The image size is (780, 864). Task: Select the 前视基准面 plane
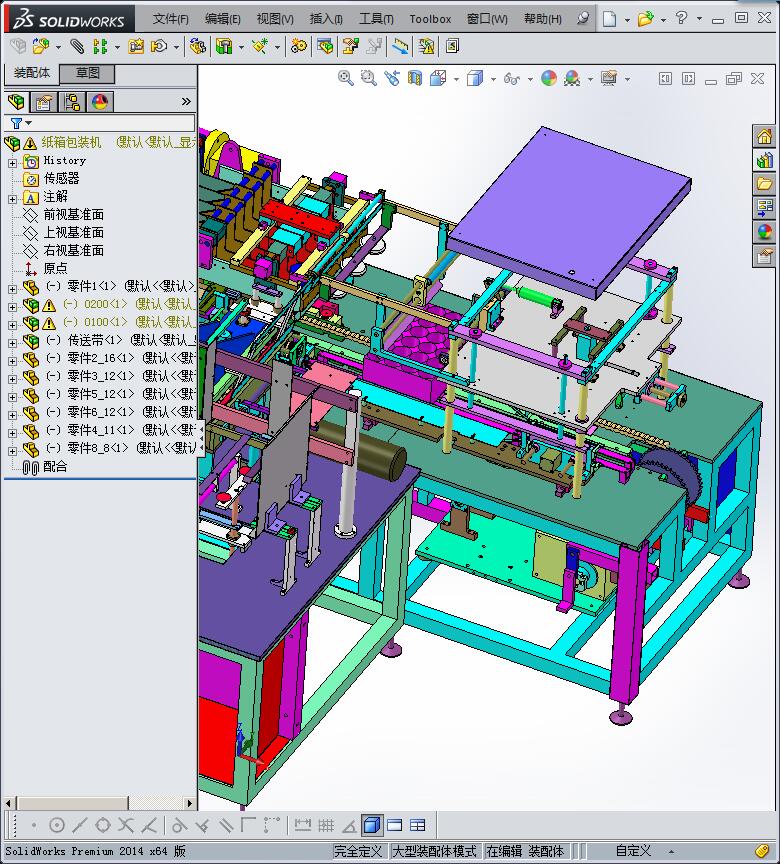tap(73, 215)
